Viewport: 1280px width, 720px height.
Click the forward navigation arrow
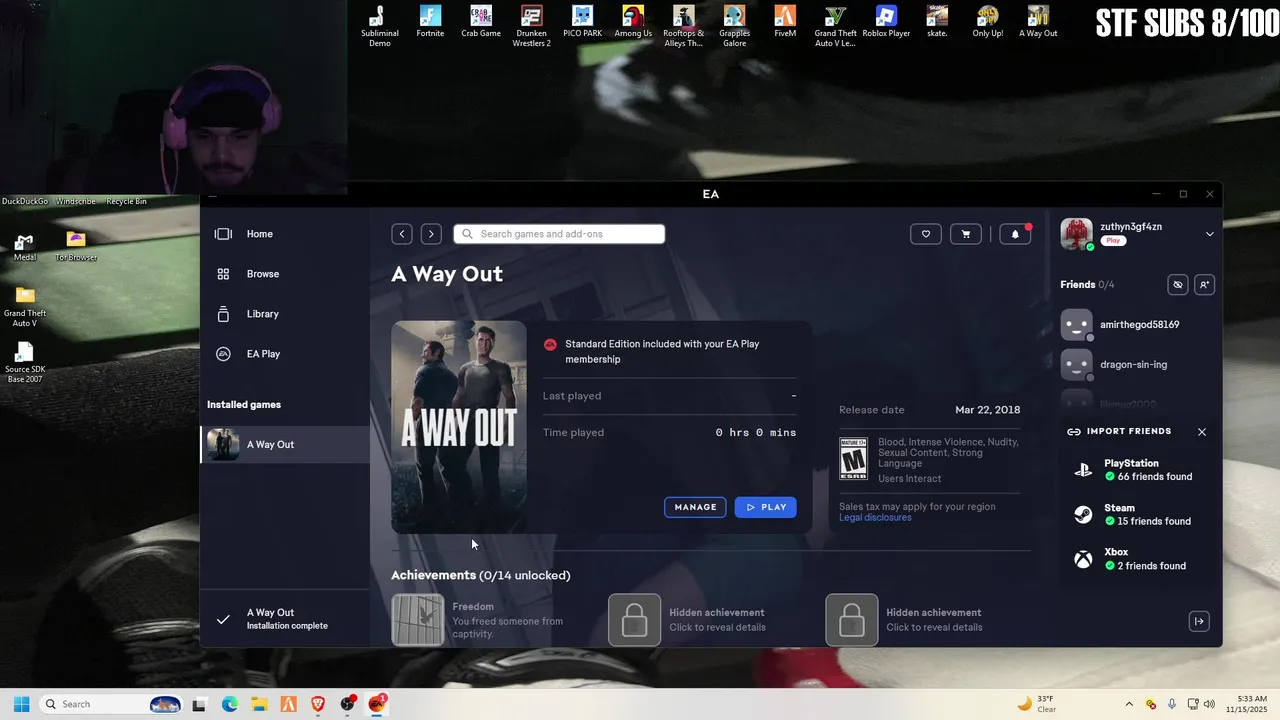[x=431, y=234]
